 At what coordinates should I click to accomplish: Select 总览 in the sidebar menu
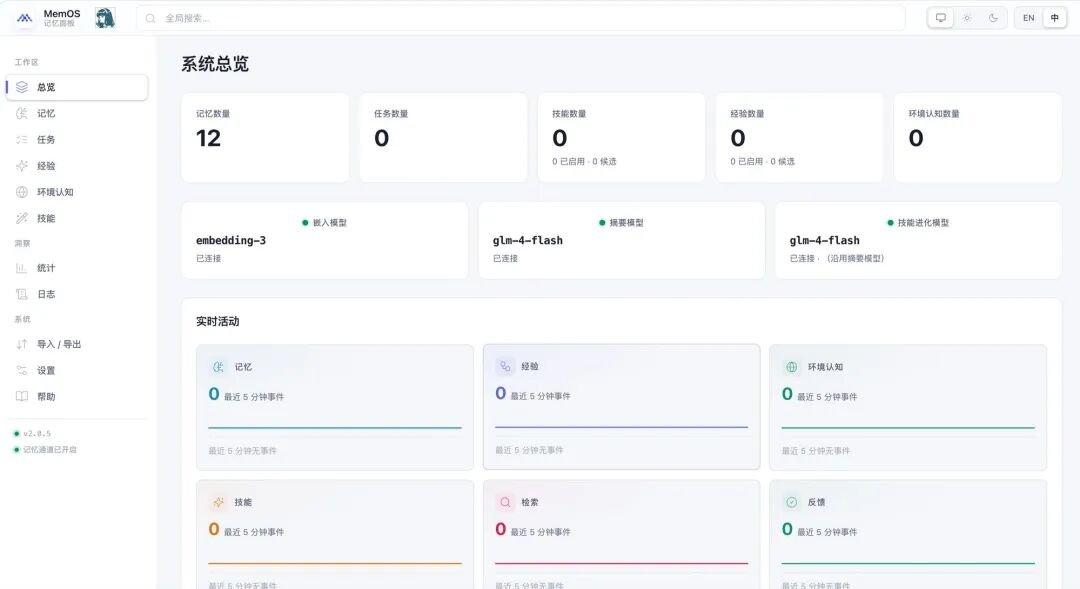[77, 87]
